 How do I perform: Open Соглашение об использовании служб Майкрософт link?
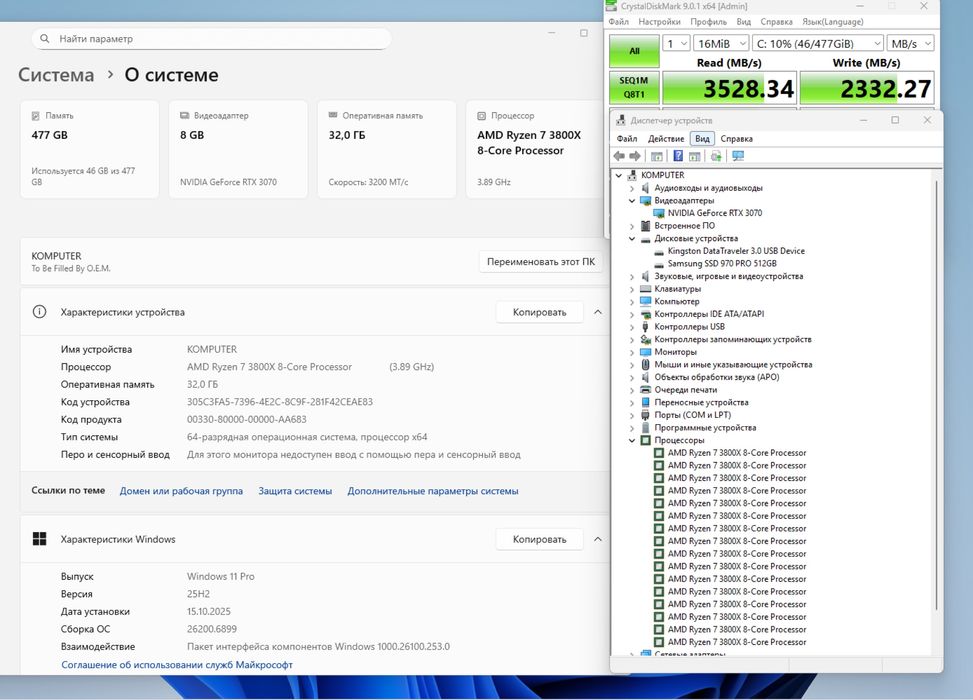click(177, 665)
